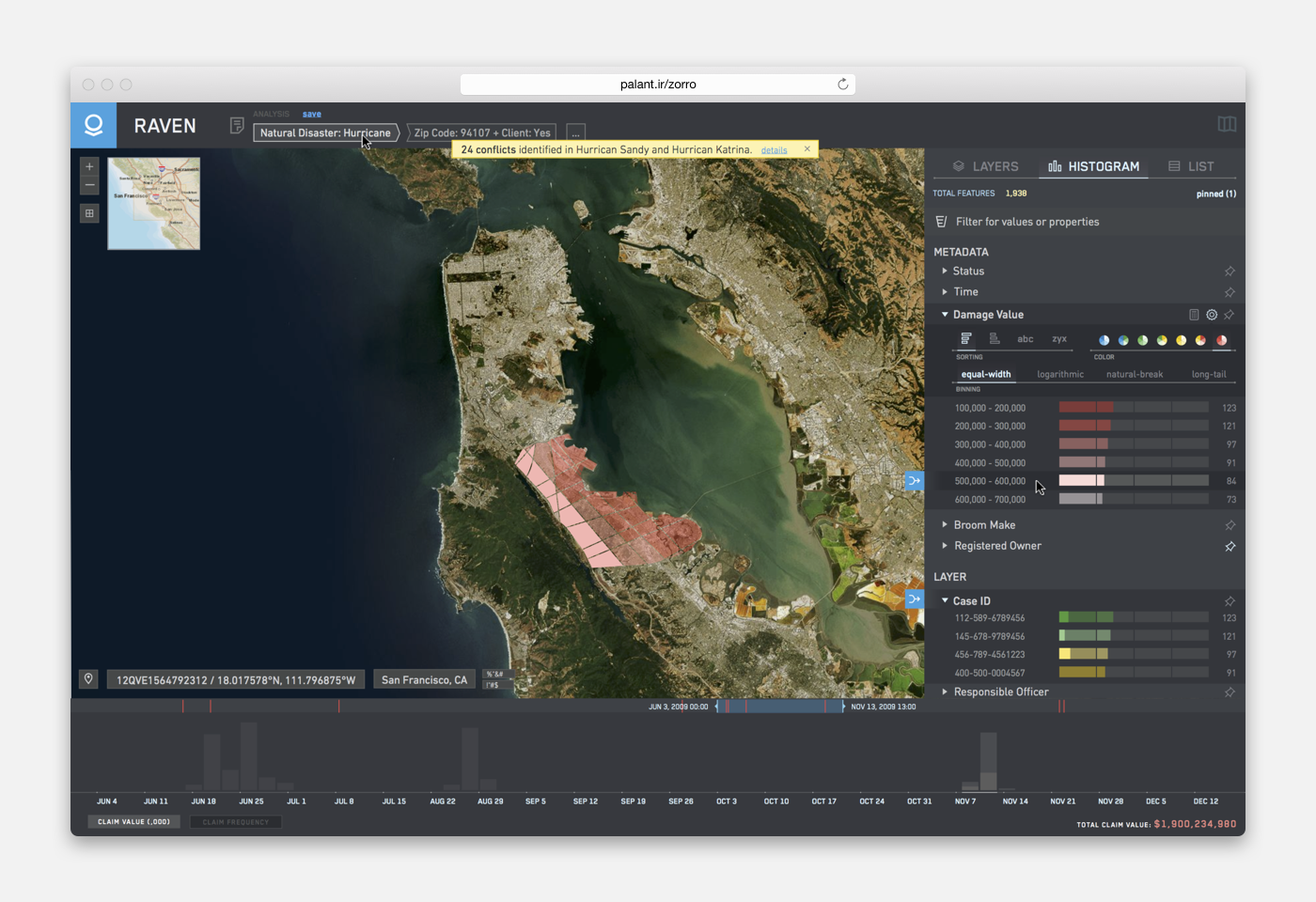Screen dimensions: 1316x902
Task: Pin the Broom Make property
Action: pyautogui.click(x=1230, y=525)
